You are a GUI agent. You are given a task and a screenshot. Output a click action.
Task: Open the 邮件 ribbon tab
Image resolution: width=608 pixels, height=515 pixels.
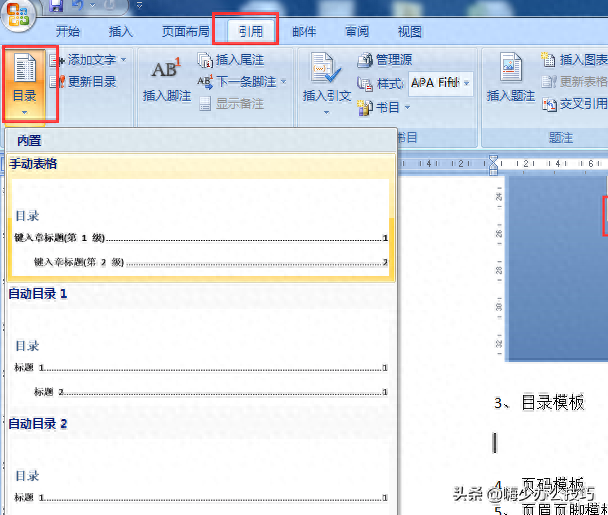pyautogui.click(x=304, y=31)
